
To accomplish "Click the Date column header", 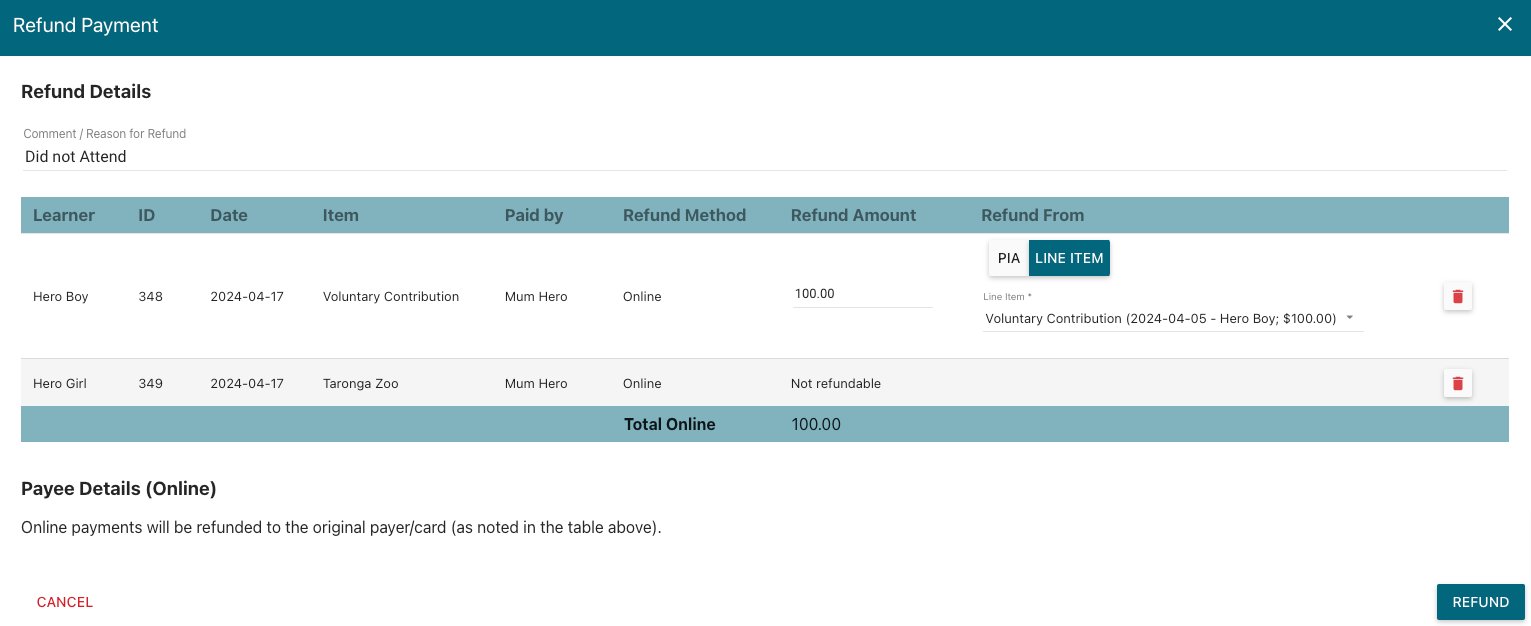I will click(x=229, y=215).
